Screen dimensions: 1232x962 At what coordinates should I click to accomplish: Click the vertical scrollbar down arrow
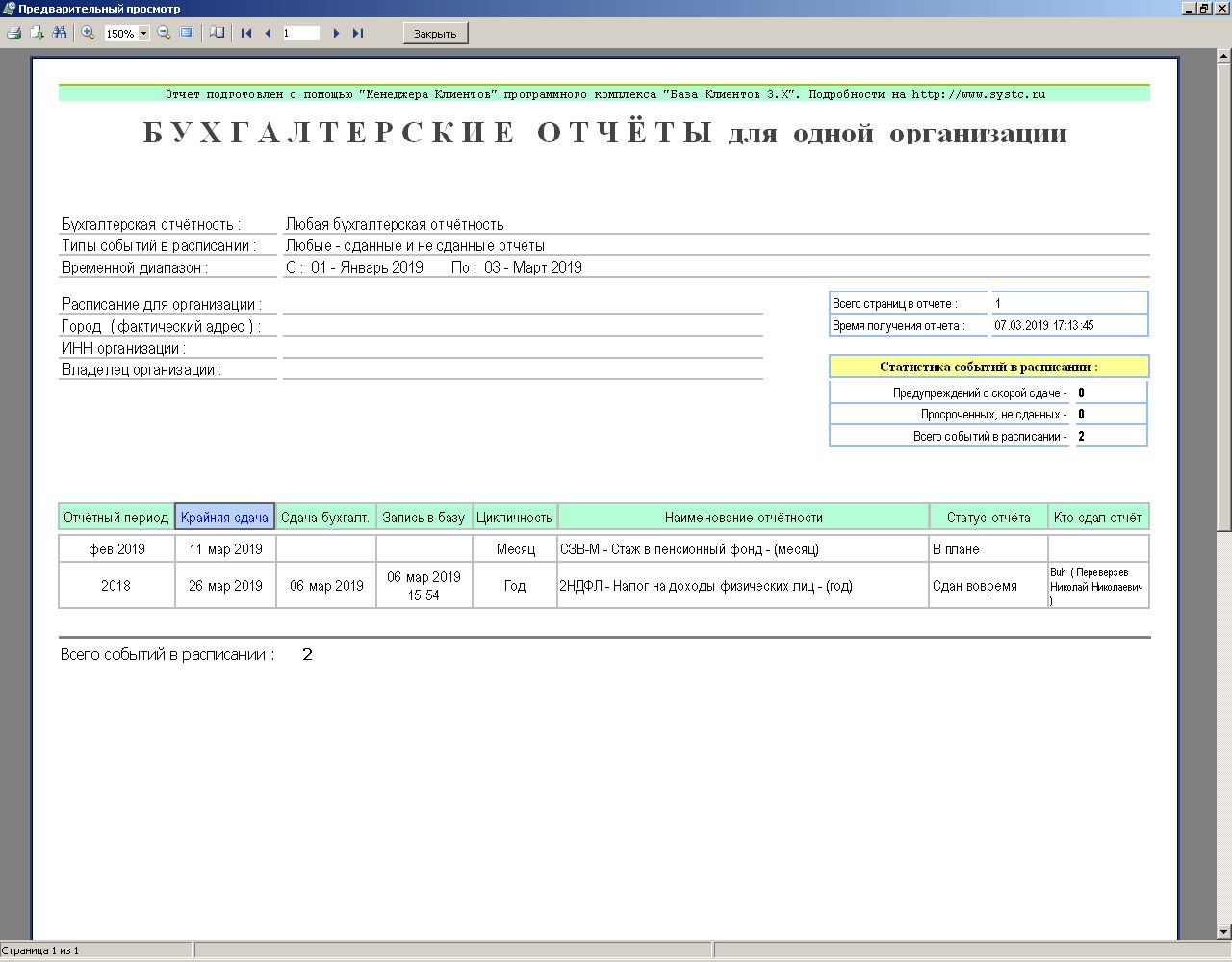coord(1223,931)
